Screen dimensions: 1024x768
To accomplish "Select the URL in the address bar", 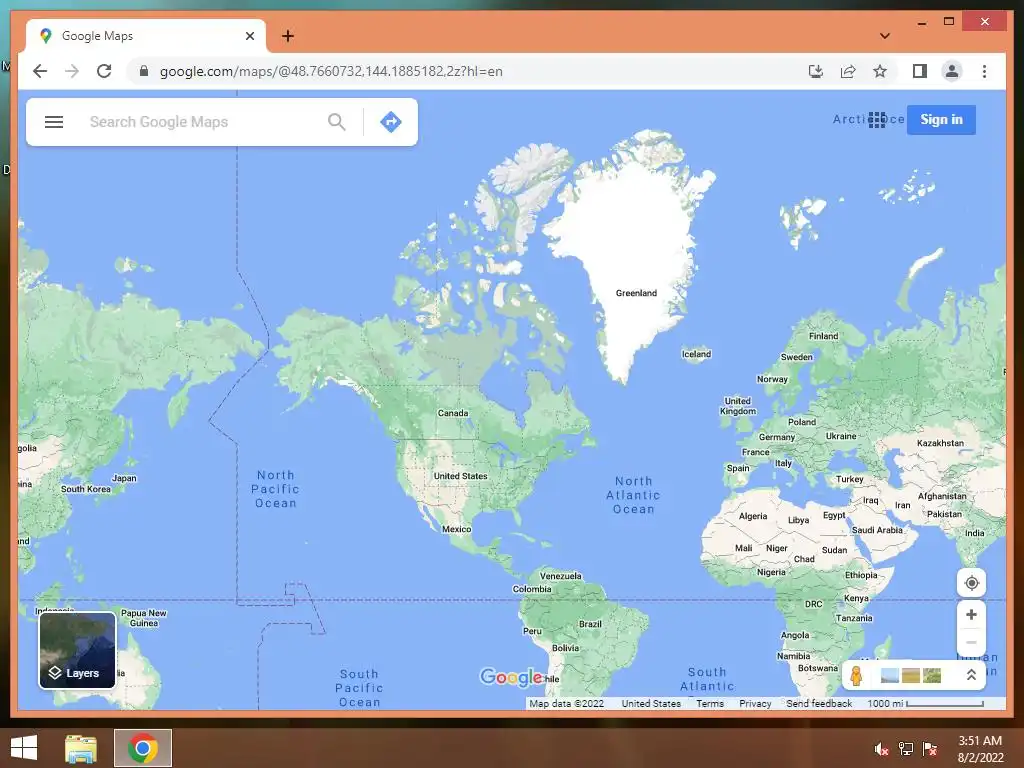I will pyautogui.click(x=331, y=71).
